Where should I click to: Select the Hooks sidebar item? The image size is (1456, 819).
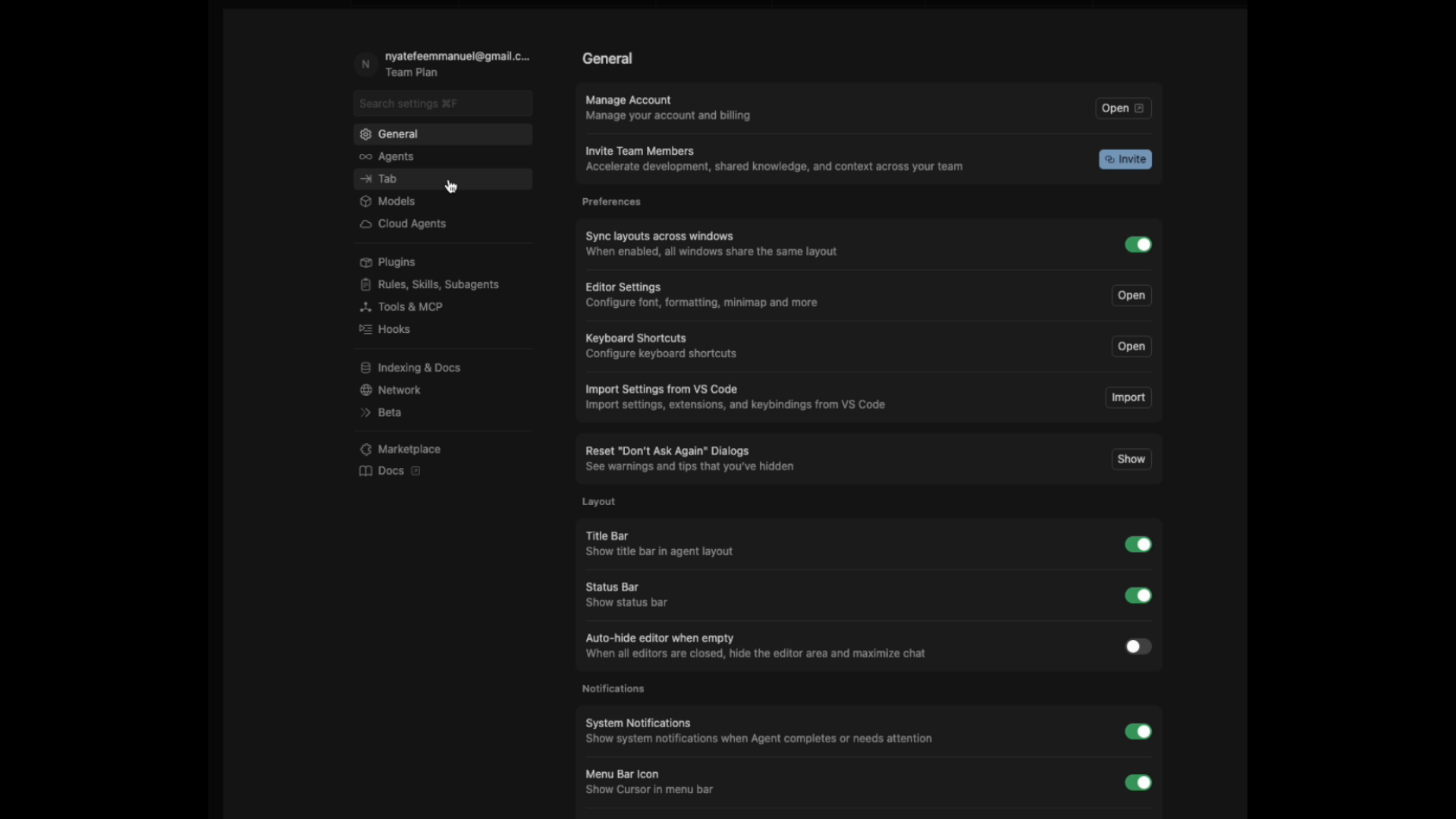point(443,329)
